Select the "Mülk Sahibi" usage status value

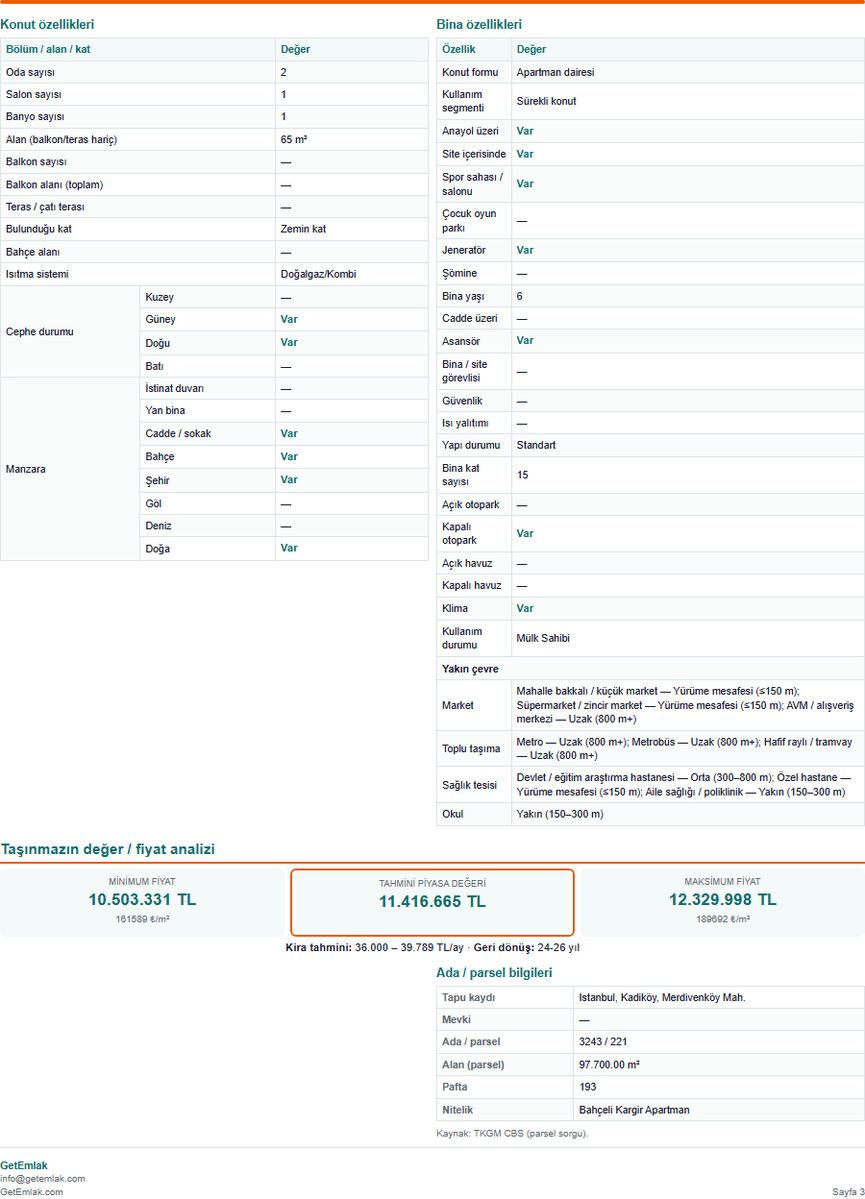coord(543,638)
